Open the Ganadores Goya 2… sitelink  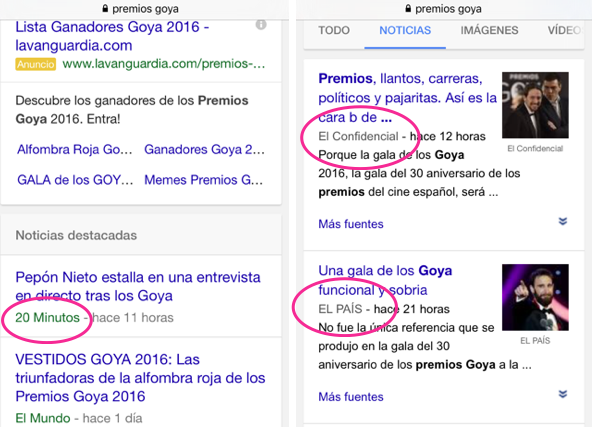coord(204,149)
